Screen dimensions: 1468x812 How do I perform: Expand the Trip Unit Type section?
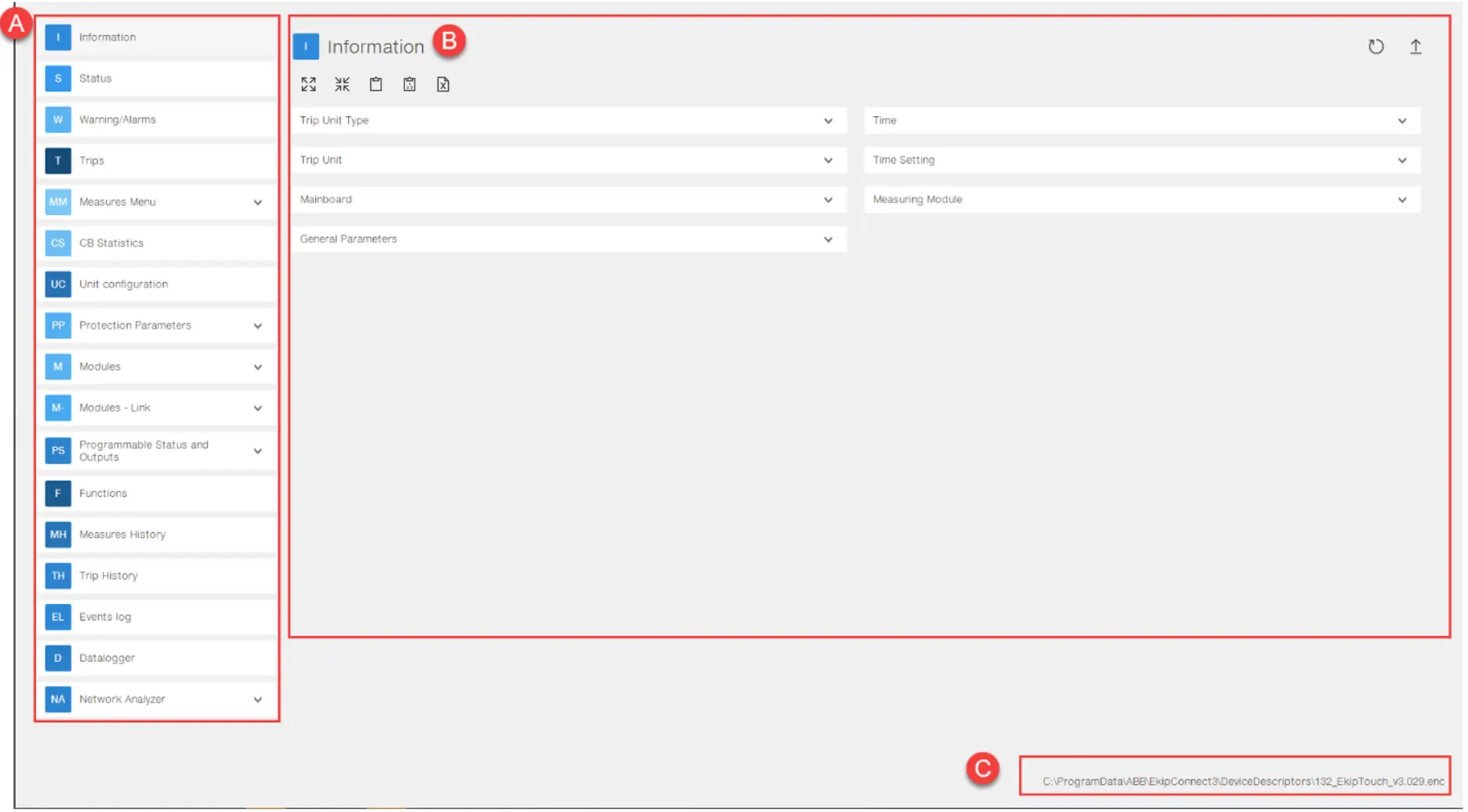pyautogui.click(x=827, y=121)
